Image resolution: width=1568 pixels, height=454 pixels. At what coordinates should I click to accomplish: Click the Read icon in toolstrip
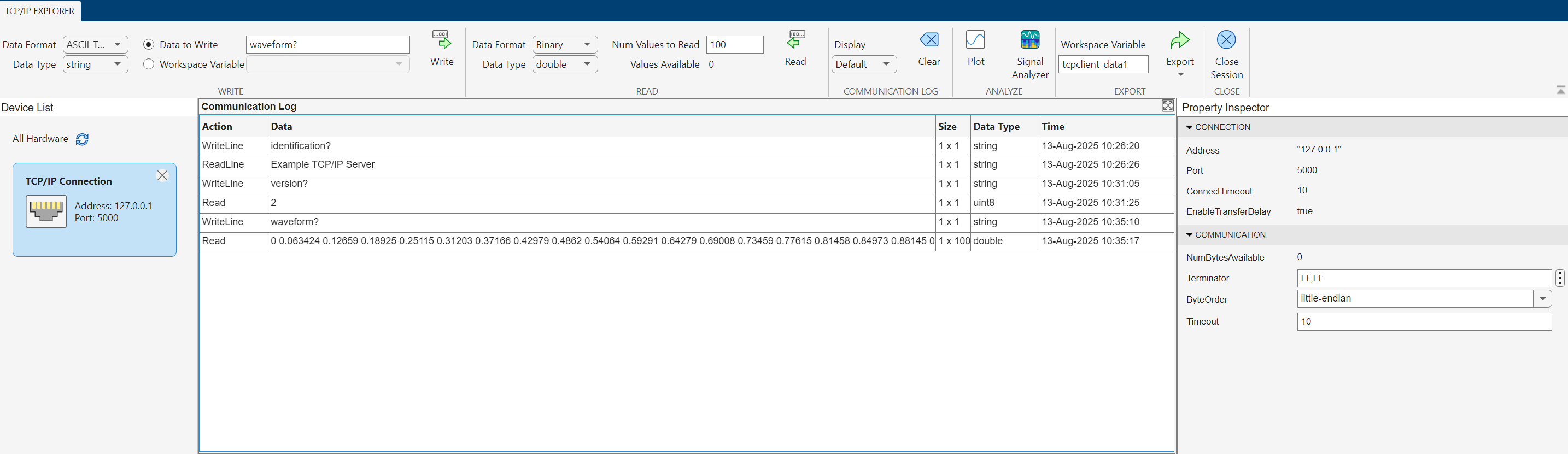tap(795, 41)
